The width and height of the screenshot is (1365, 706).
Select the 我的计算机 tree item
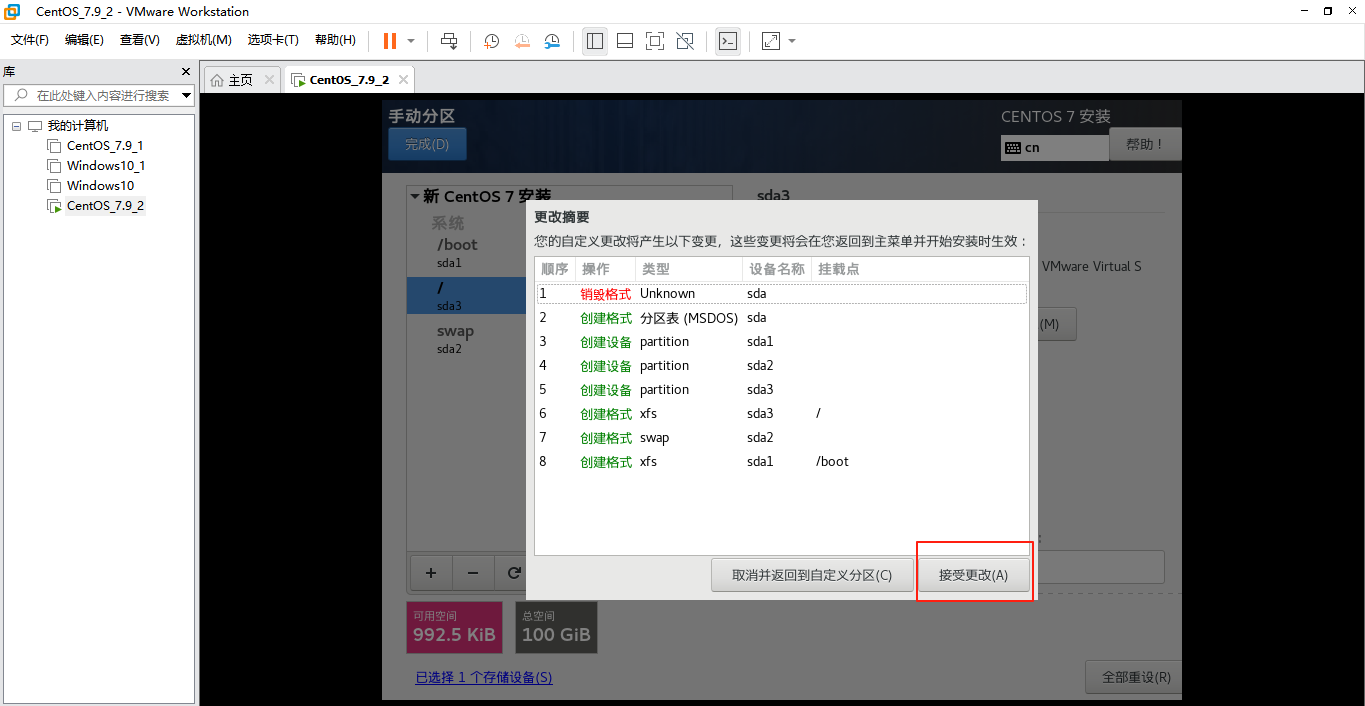(78, 126)
